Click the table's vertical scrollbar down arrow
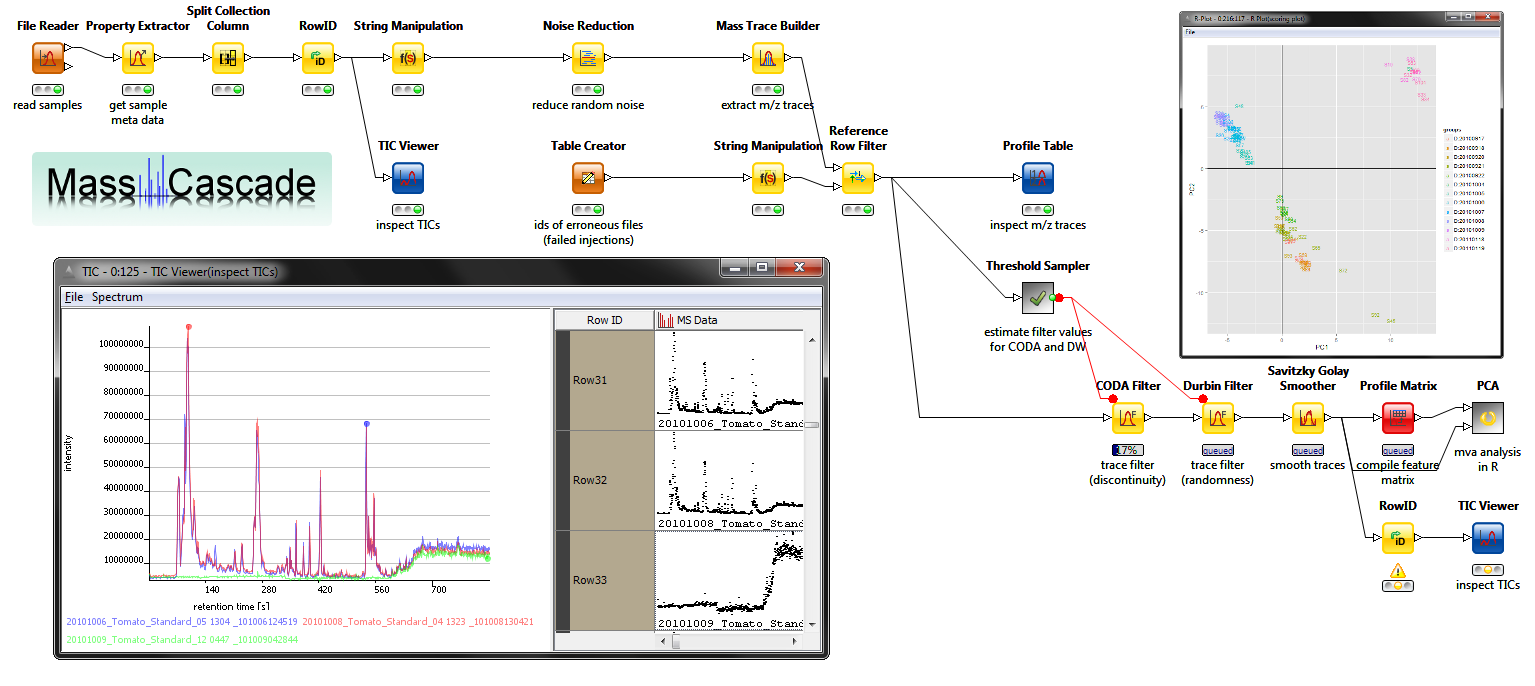 tap(812, 624)
